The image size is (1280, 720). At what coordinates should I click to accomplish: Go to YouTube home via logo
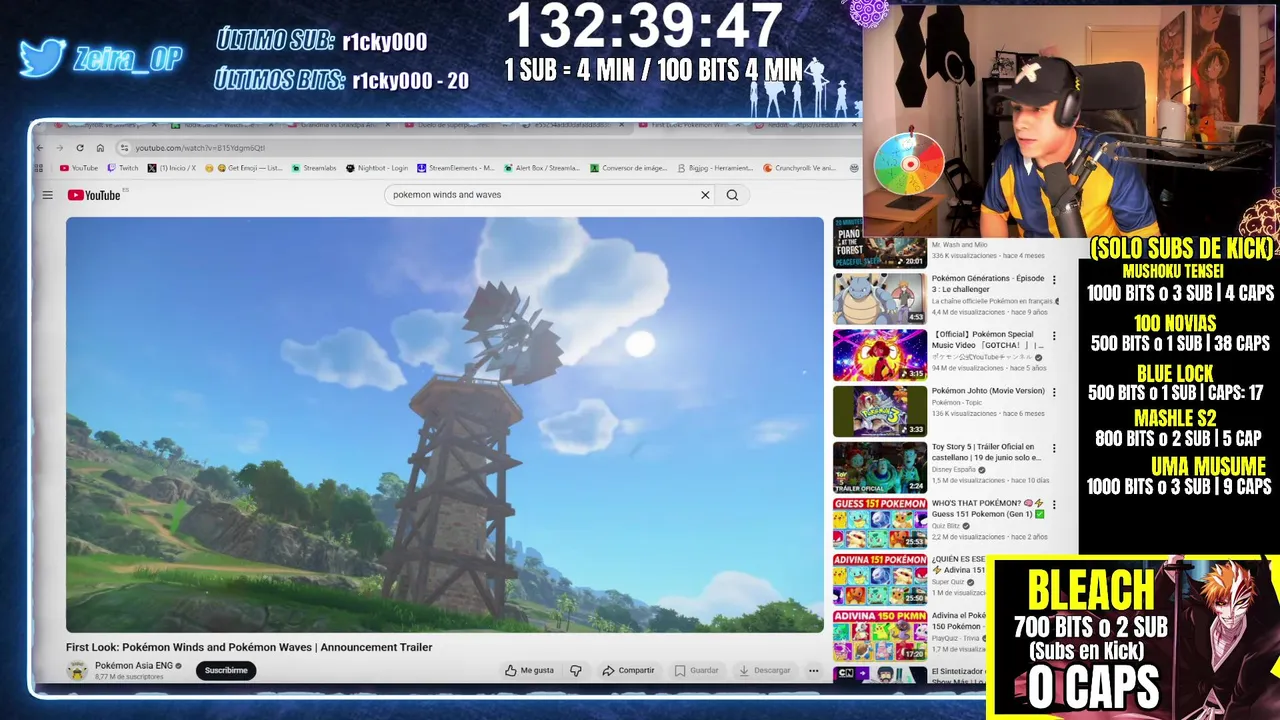tap(94, 195)
